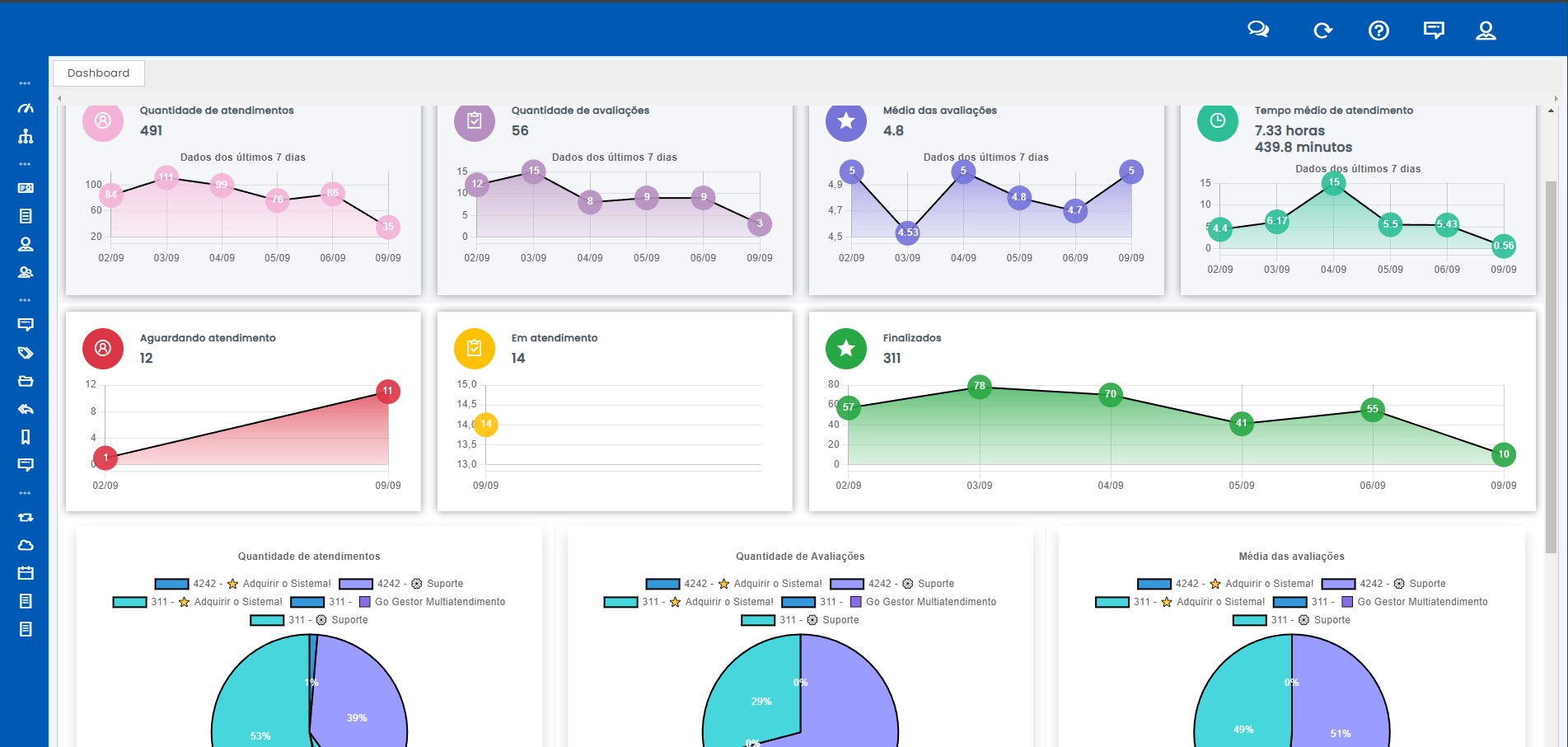Switch to the Dashboard tab
1568x747 pixels.
[x=99, y=73]
